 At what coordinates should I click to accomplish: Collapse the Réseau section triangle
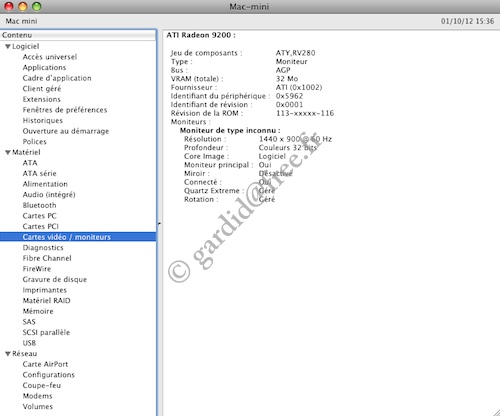[8, 354]
